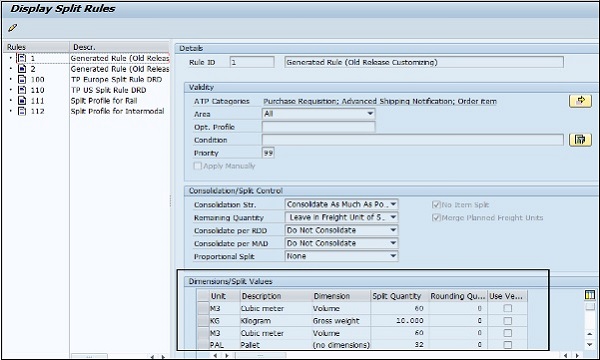Click the document icon for rule 1

22,58
